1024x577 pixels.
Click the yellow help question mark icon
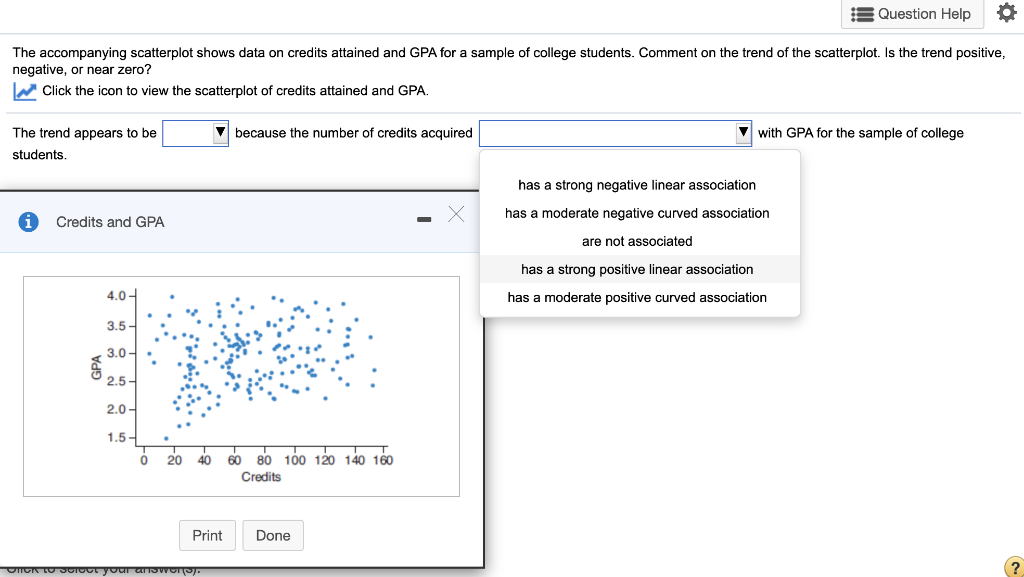click(x=1014, y=566)
